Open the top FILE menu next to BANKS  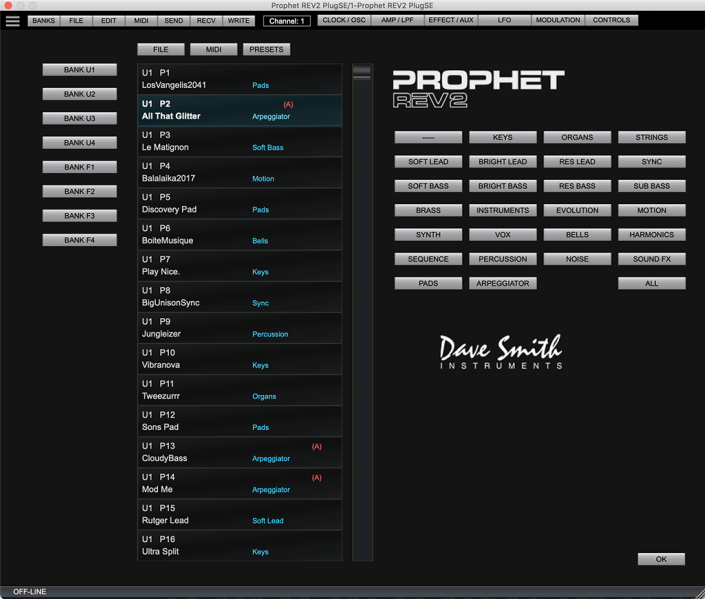[76, 21]
